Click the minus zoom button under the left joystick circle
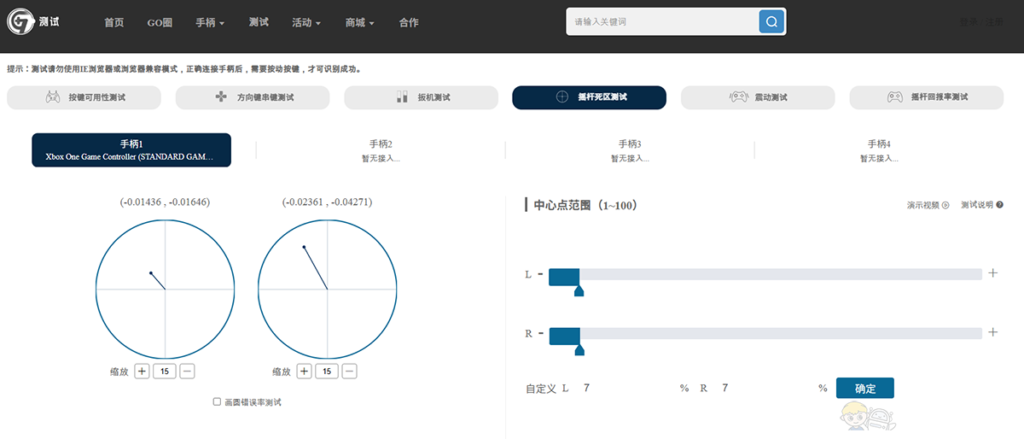The width and height of the screenshot is (1024, 439). pyautogui.click(x=187, y=371)
